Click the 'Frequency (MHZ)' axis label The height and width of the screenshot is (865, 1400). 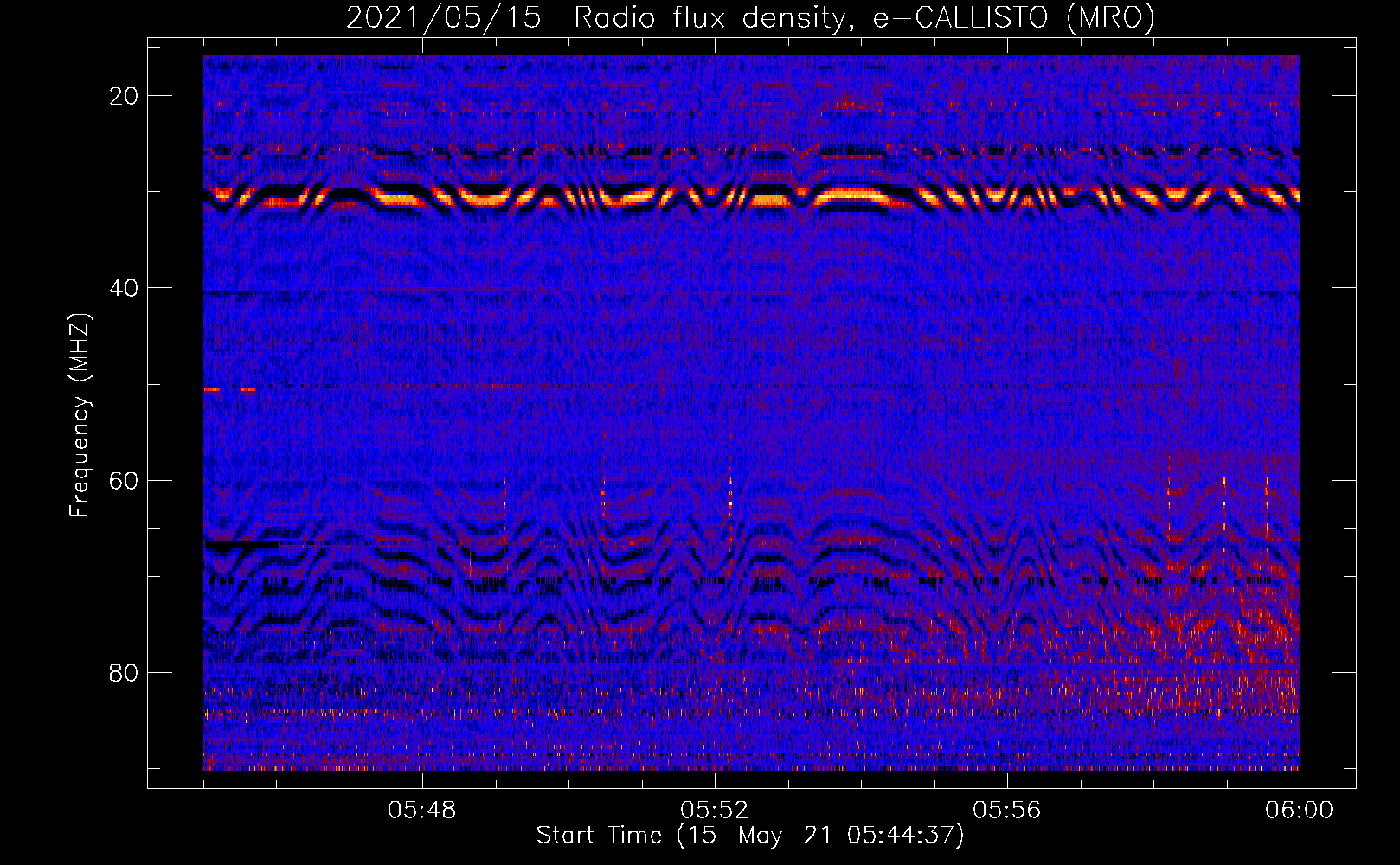(80, 415)
